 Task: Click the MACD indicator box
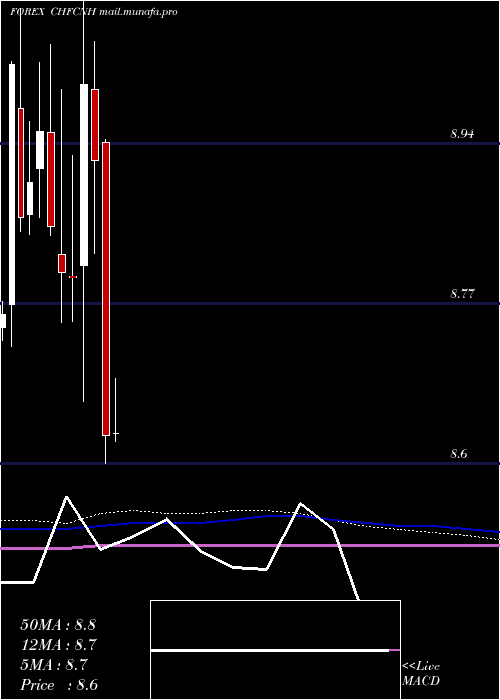275,650
